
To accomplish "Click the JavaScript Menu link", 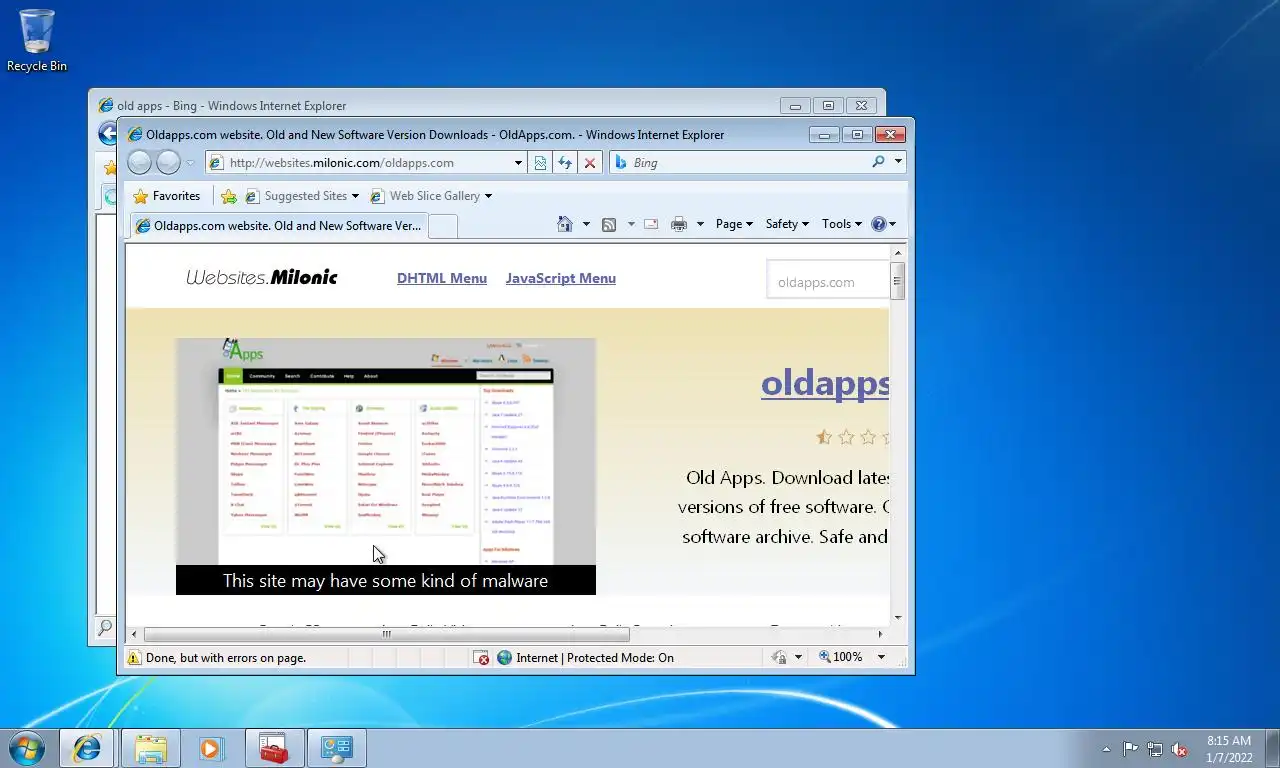I will click(x=561, y=278).
